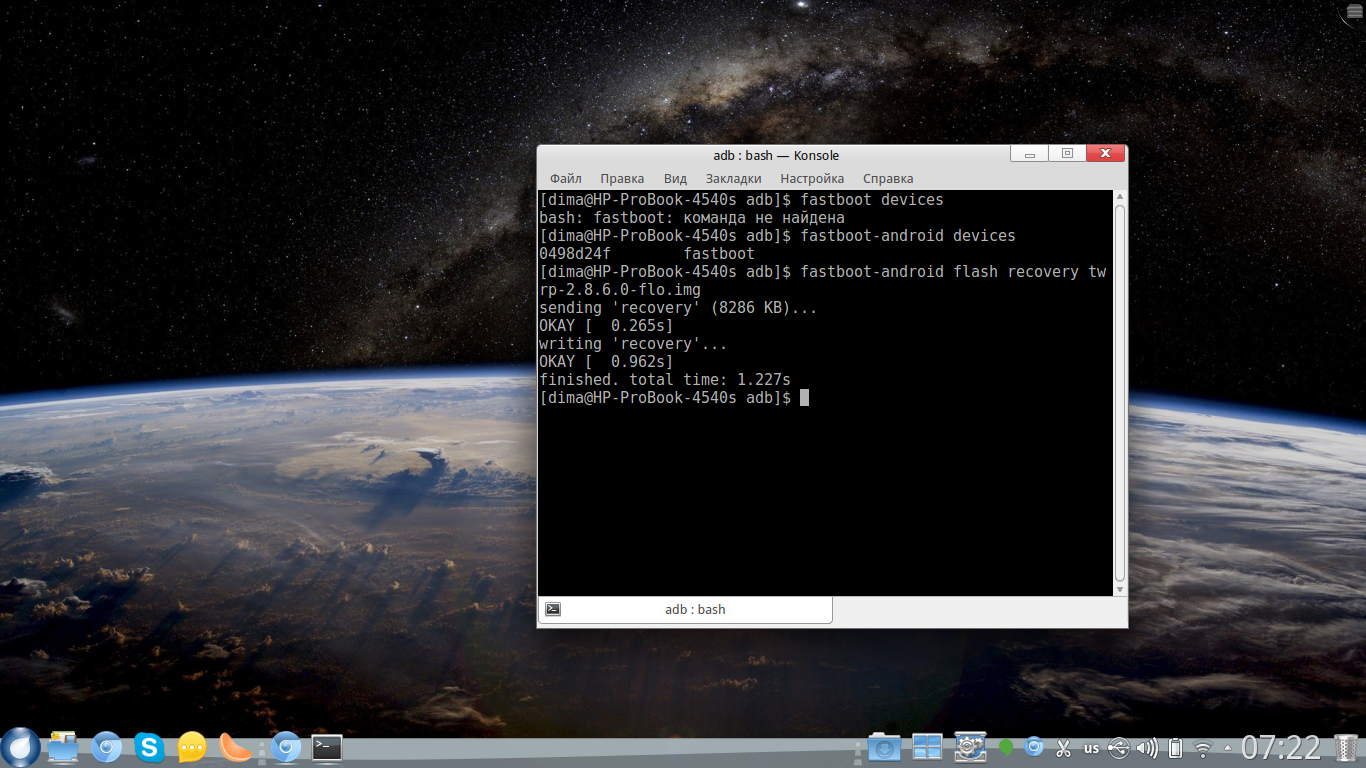Open the Закладки menu
Screen dimensions: 1366x768
733,178
